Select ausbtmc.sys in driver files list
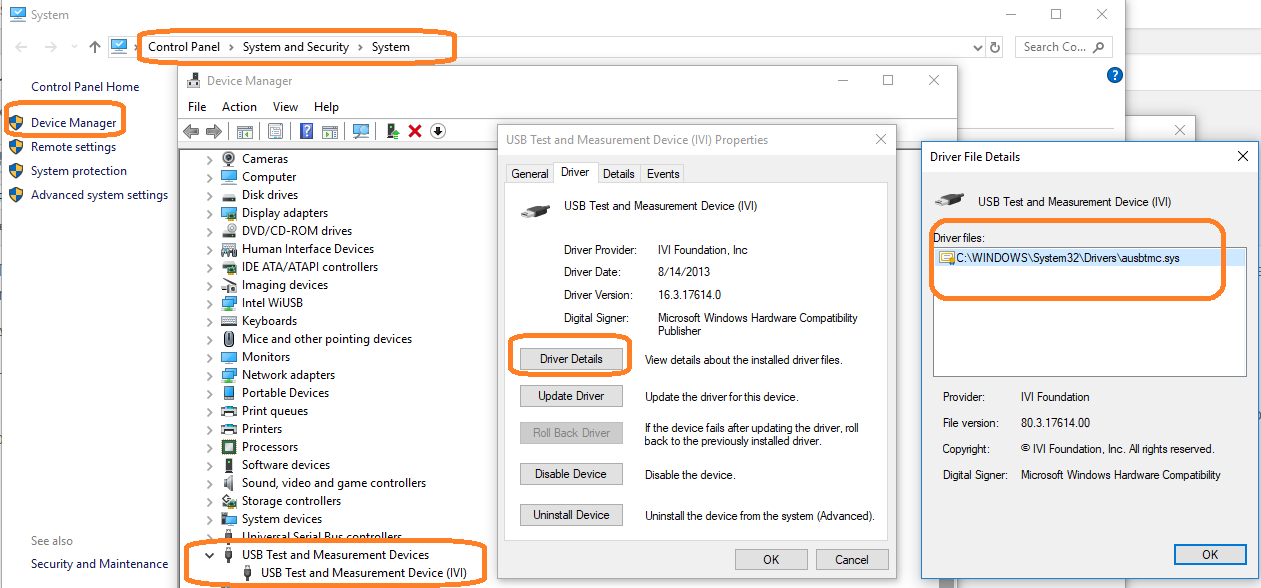The image size is (1261, 588). click(1067, 258)
